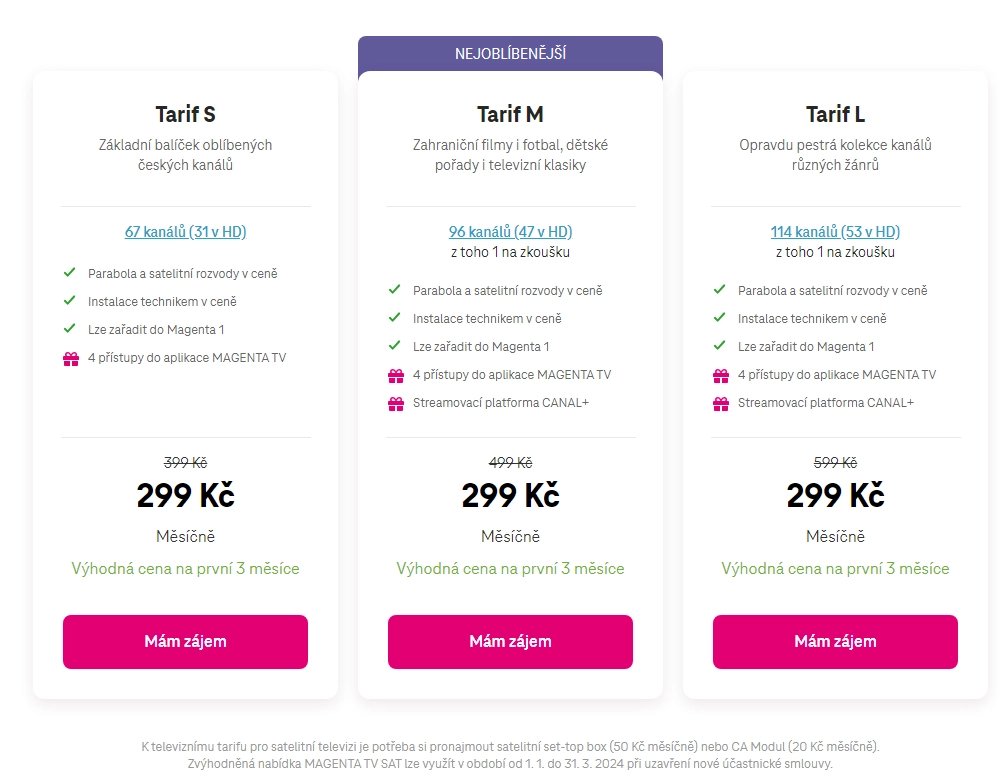Click "Mám zájem" under Tarif L
Image resolution: width=1006 pixels, height=780 pixels.
coord(834,641)
